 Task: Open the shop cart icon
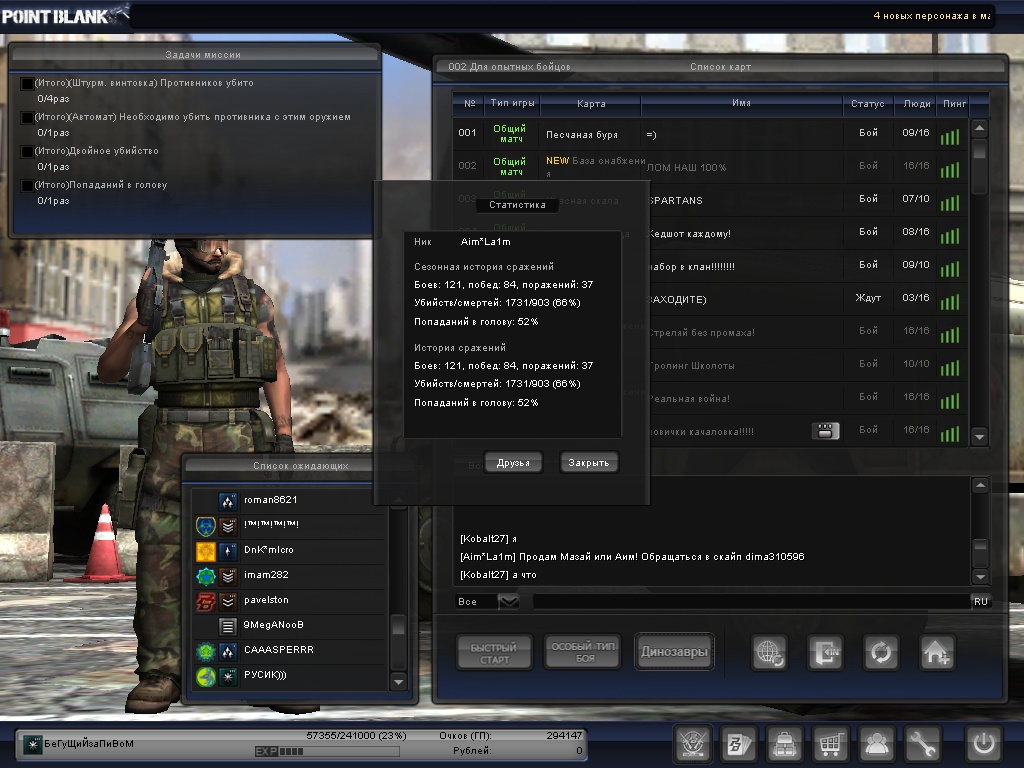pyautogui.click(x=831, y=743)
